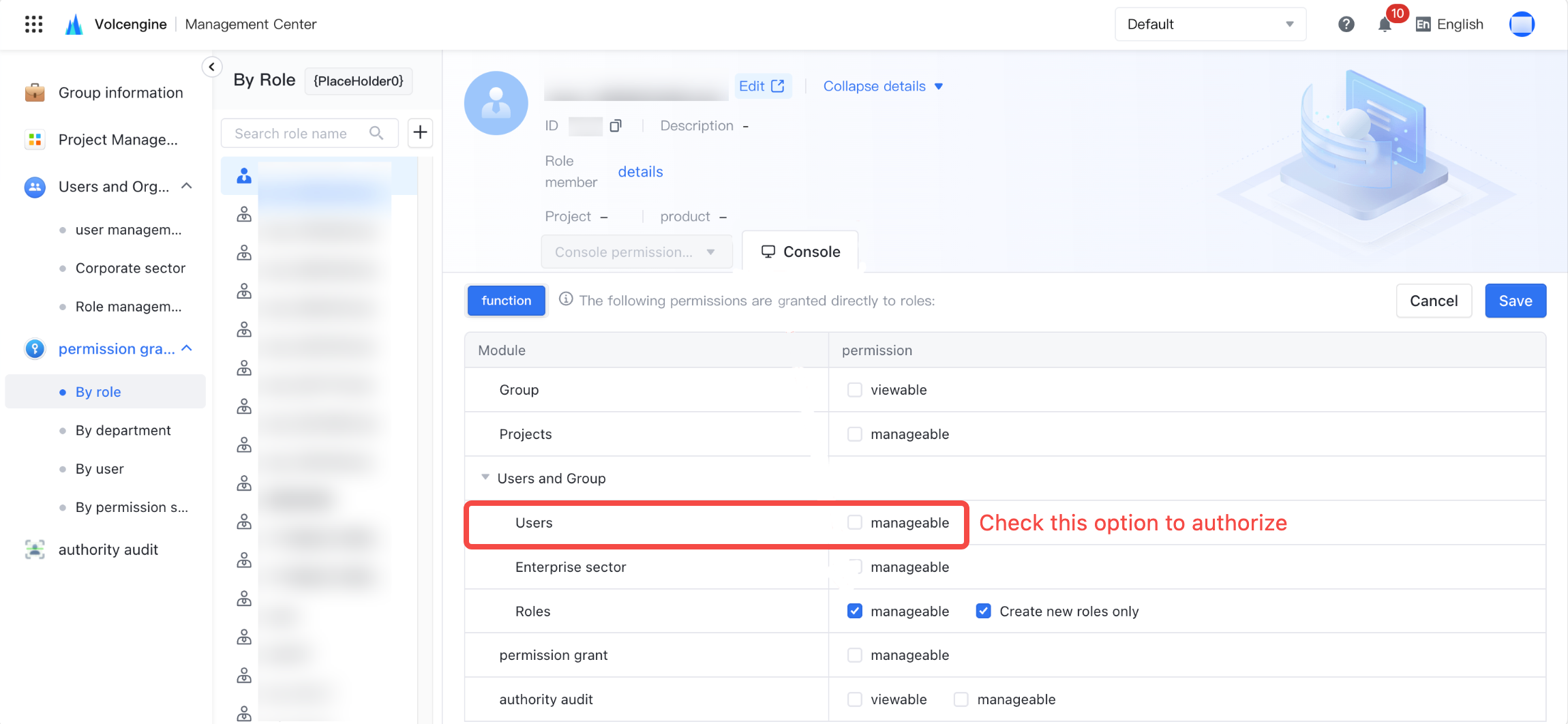Click the Edit link

click(x=762, y=87)
